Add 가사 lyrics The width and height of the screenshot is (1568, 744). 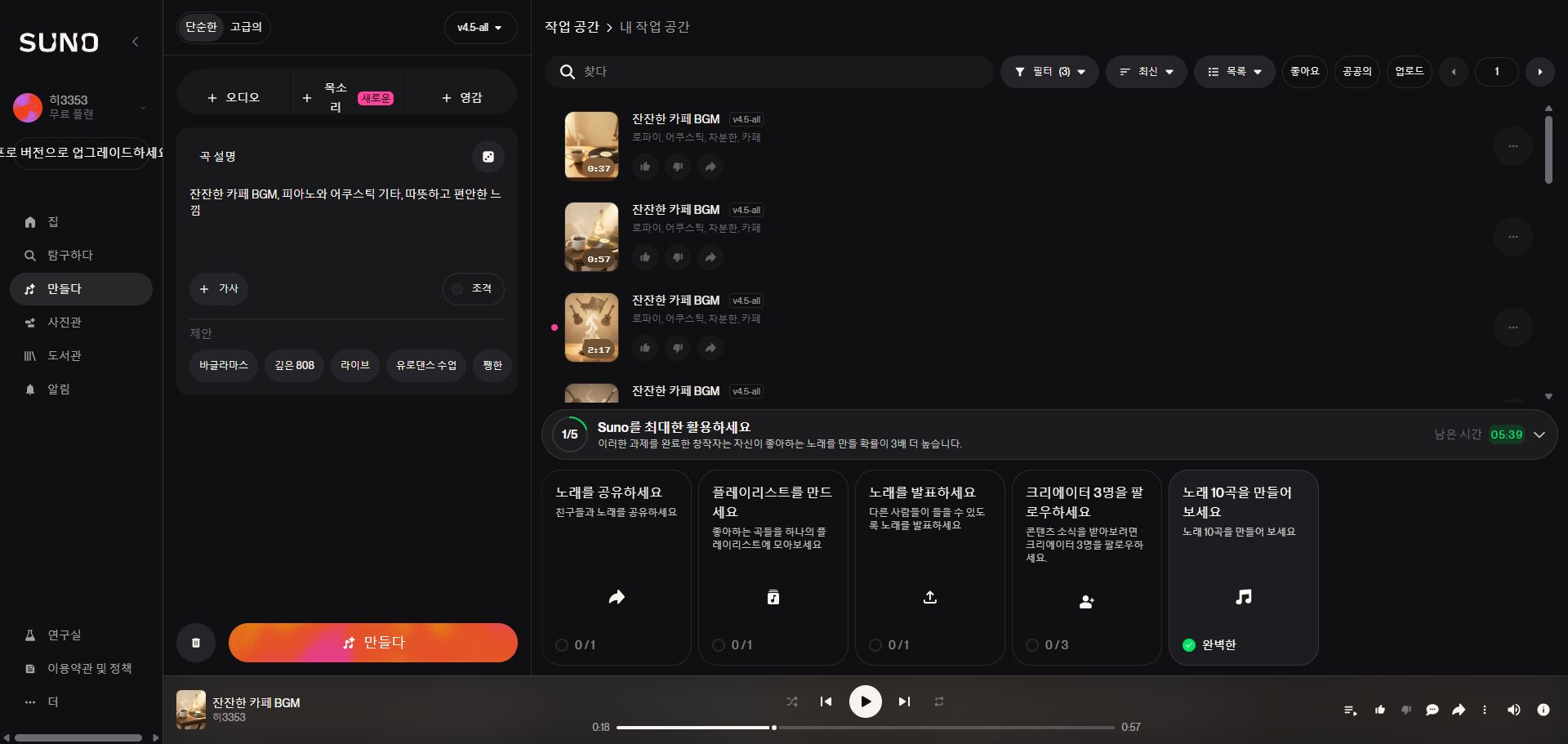tap(219, 289)
